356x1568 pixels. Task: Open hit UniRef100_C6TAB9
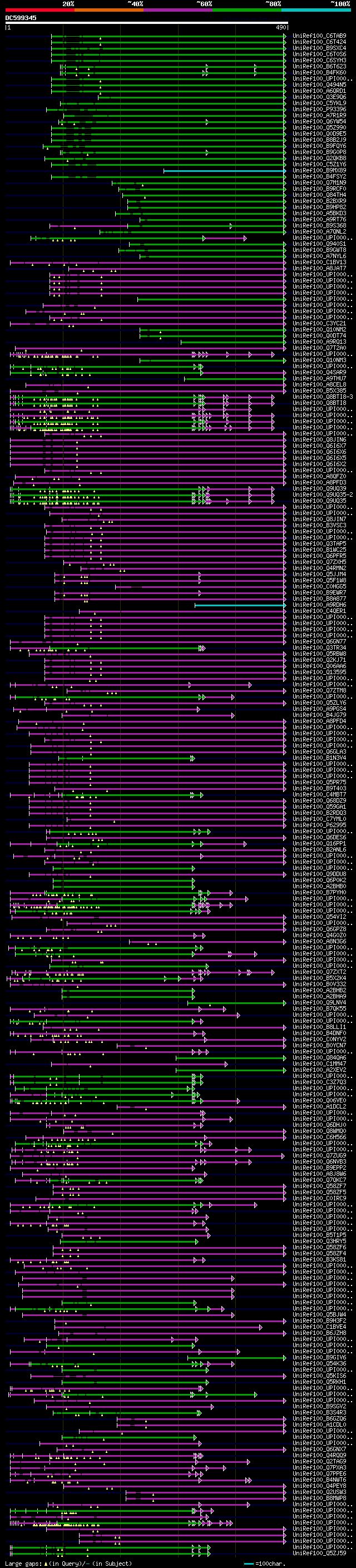tap(319, 36)
